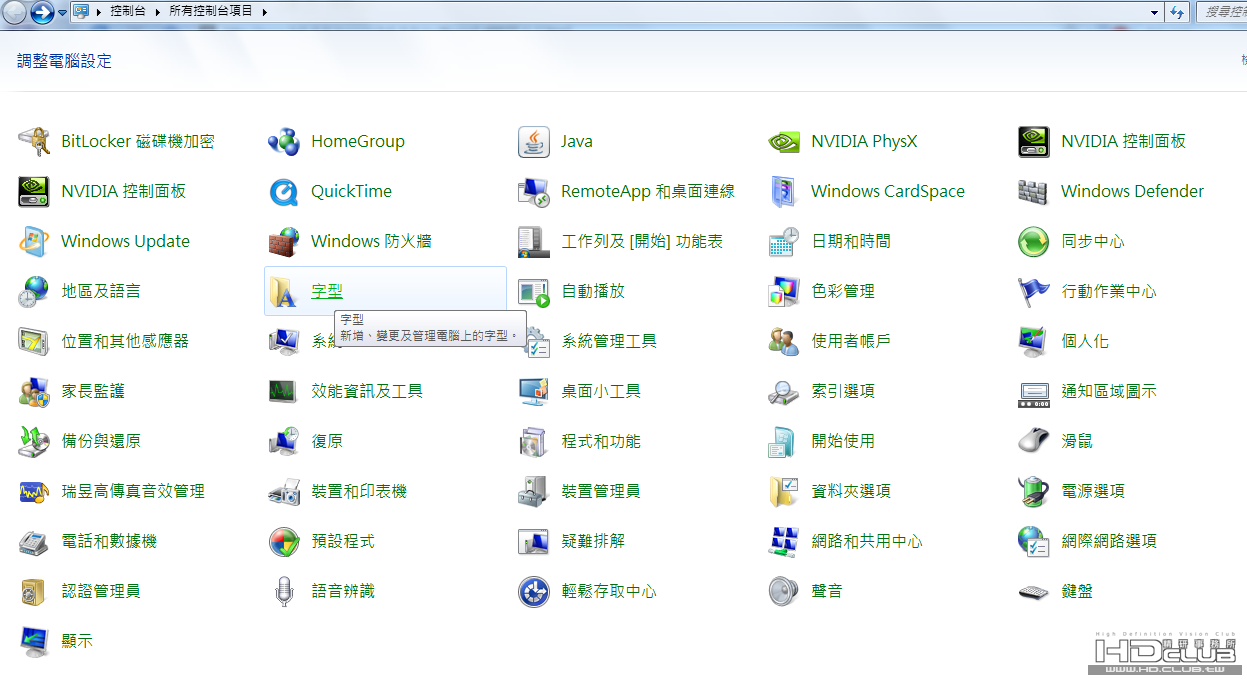Click the 行動作業中心 flag icon
This screenshot has height=680, width=1247.
pos(1034,292)
